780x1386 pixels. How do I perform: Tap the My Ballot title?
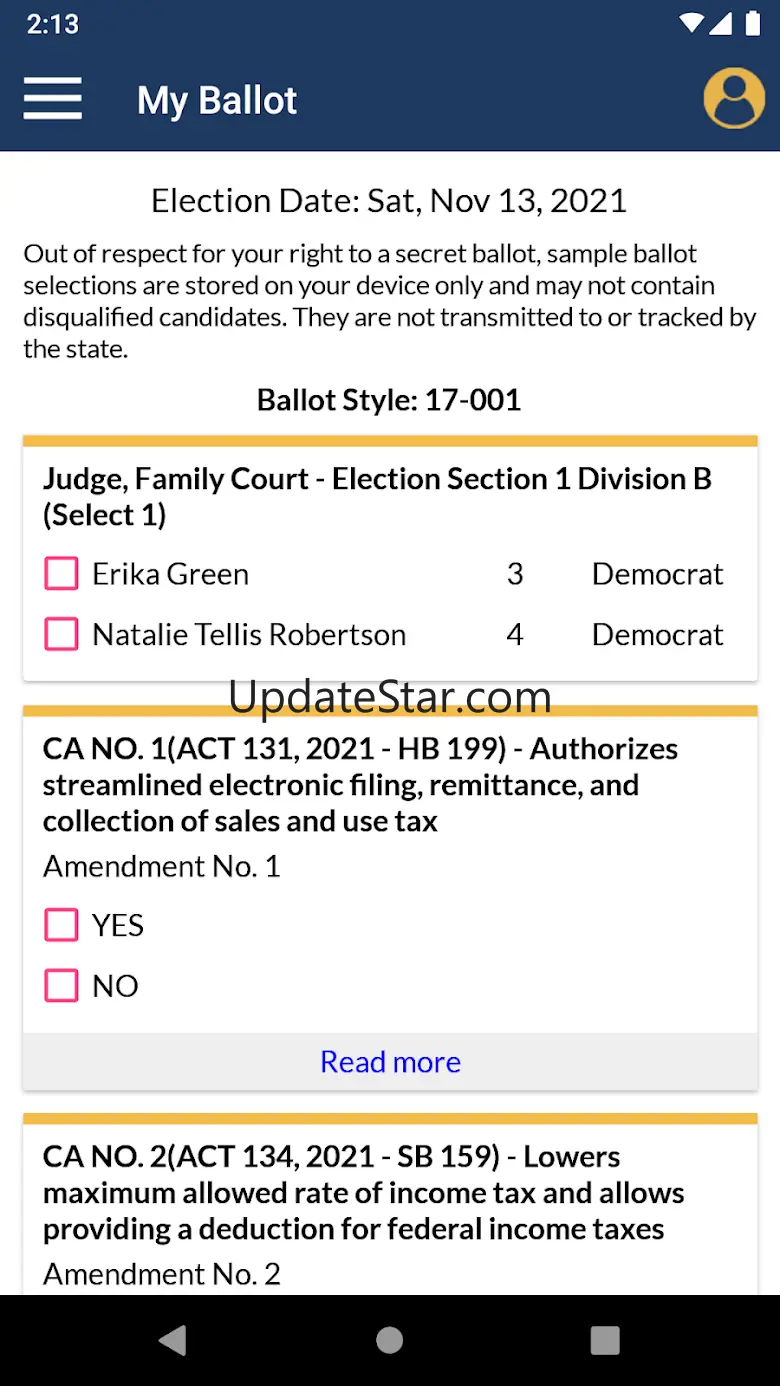tap(217, 100)
